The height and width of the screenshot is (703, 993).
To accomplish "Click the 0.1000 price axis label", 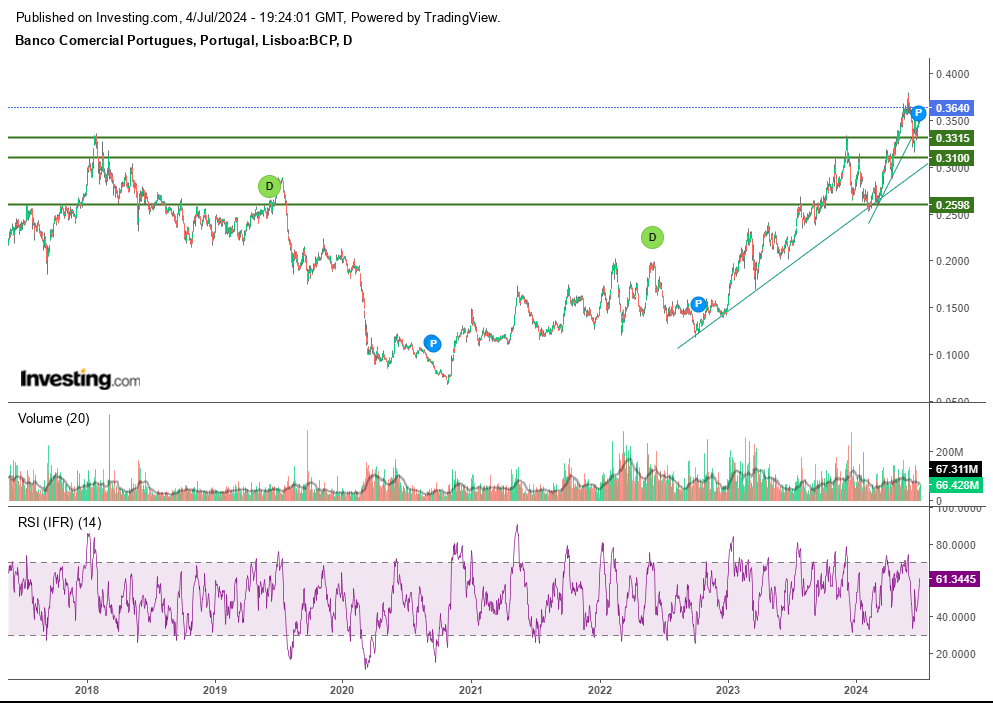I will coord(952,355).
